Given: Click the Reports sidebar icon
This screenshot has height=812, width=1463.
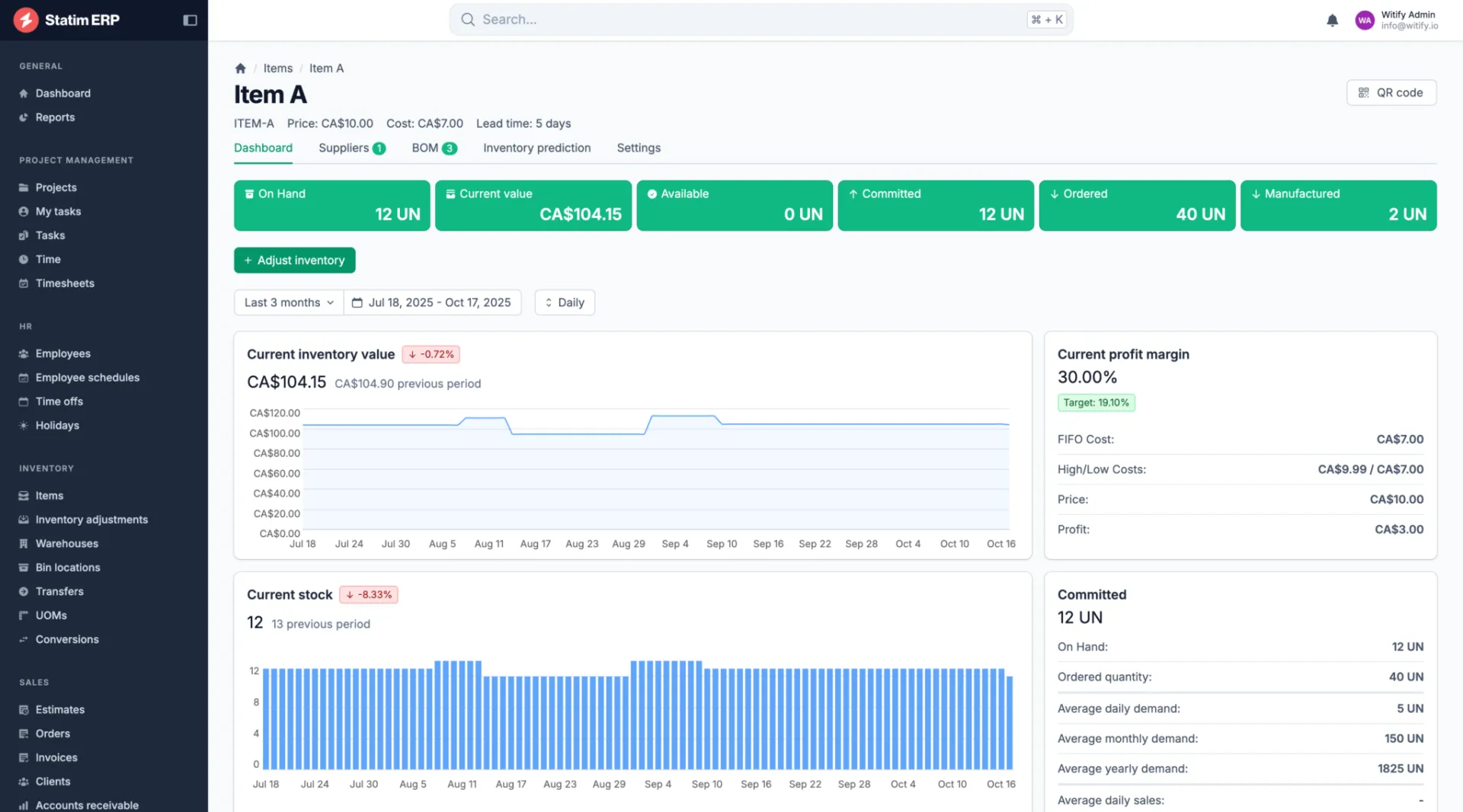Looking at the screenshot, I should tap(24, 117).
